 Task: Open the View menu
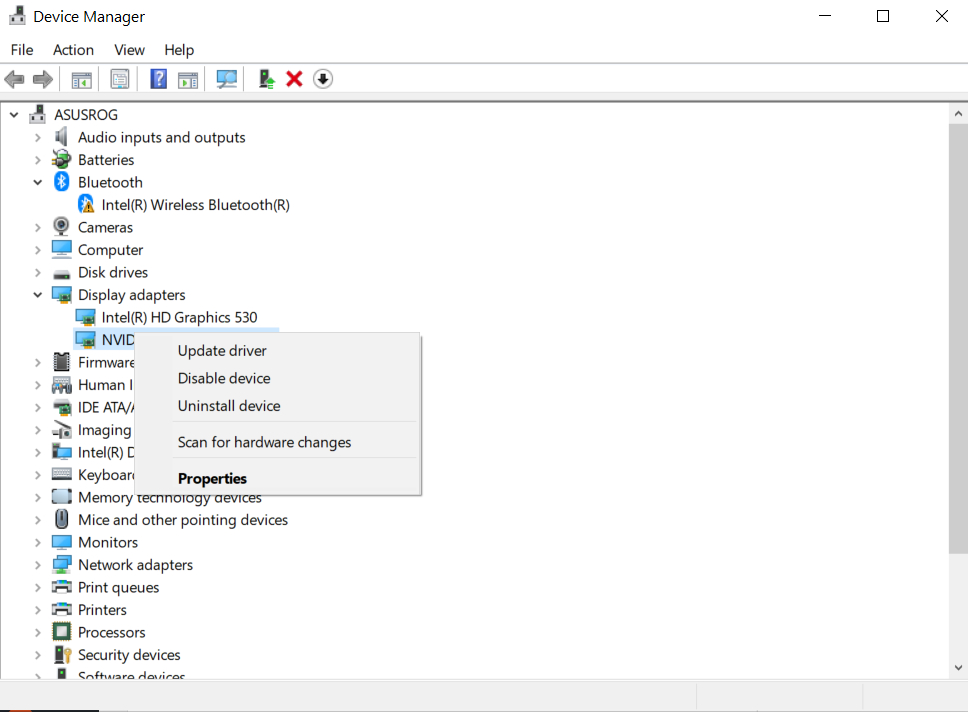pos(130,49)
